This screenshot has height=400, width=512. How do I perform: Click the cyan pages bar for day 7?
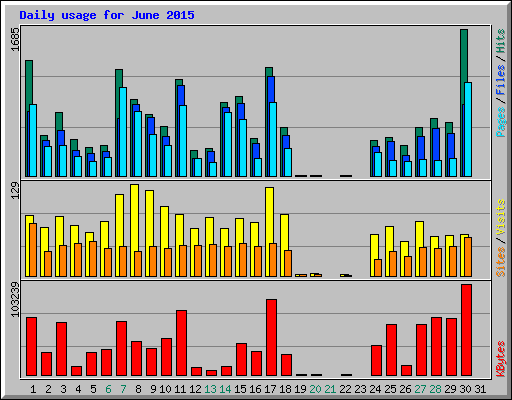click(x=123, y=132)
